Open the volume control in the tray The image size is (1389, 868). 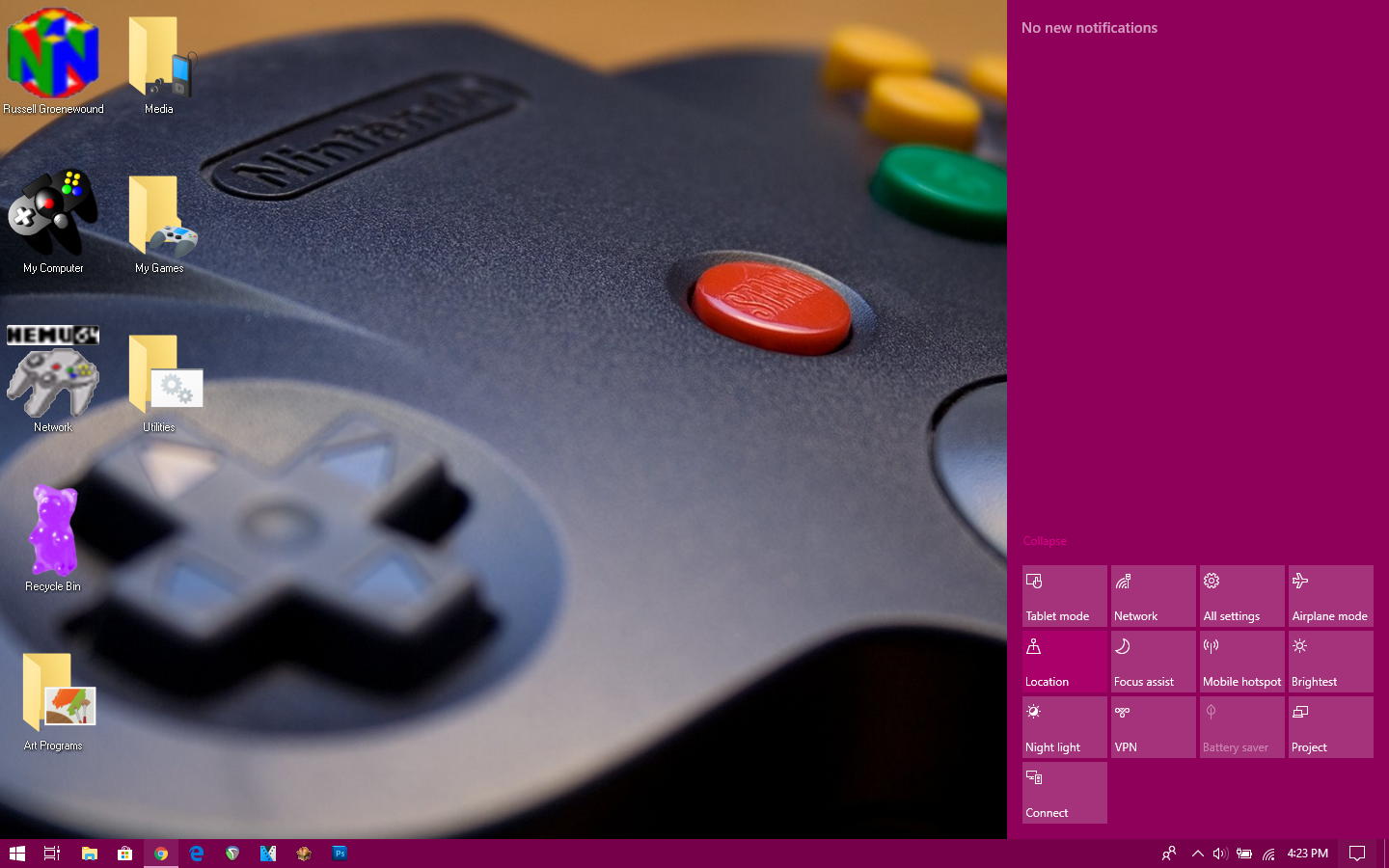click(x=1220, y=854)
